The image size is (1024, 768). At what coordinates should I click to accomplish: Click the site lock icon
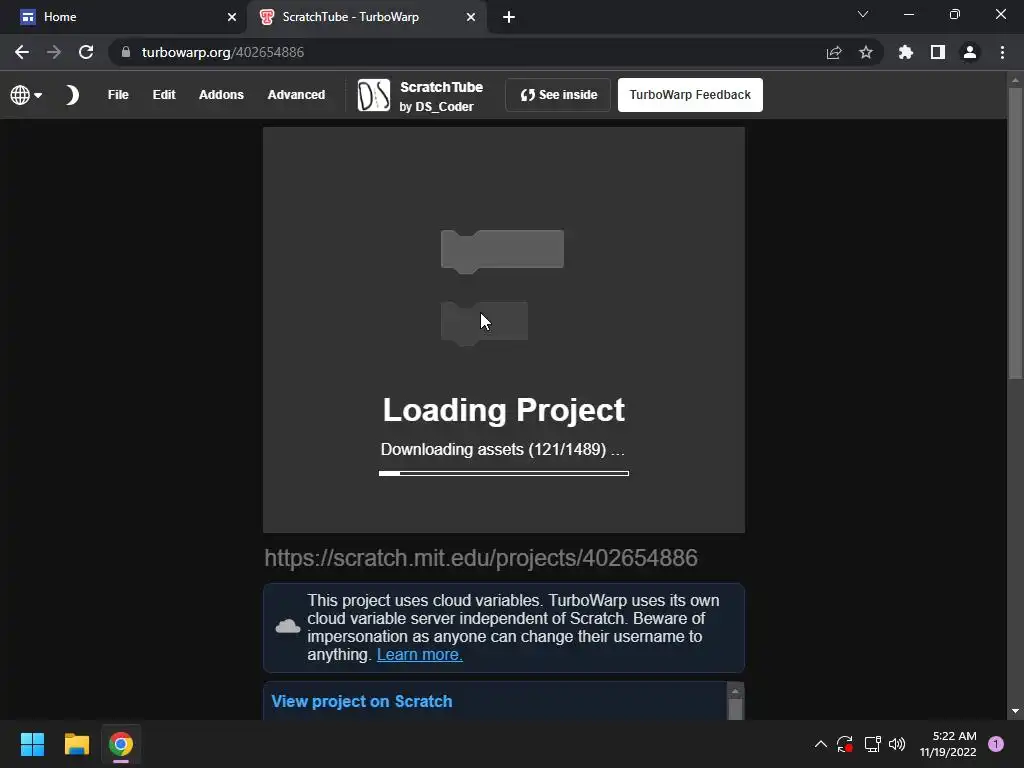126,52
